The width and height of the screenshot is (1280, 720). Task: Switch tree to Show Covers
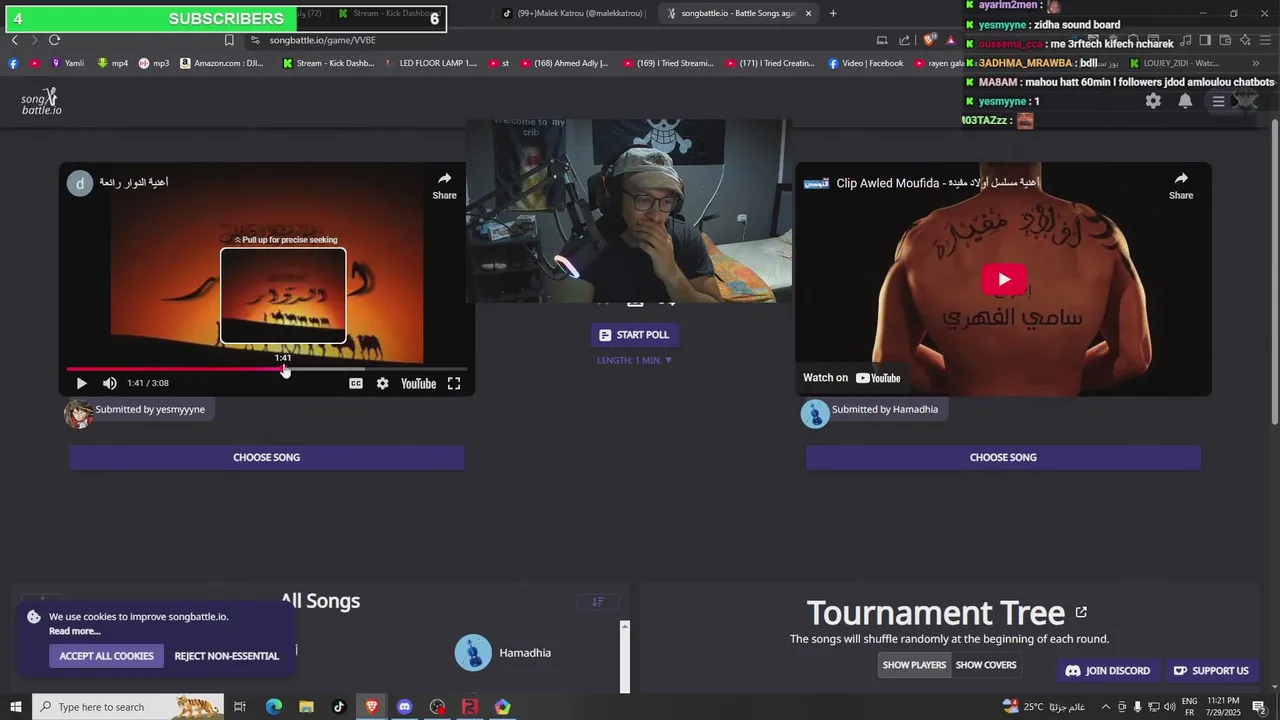point(986,665)
